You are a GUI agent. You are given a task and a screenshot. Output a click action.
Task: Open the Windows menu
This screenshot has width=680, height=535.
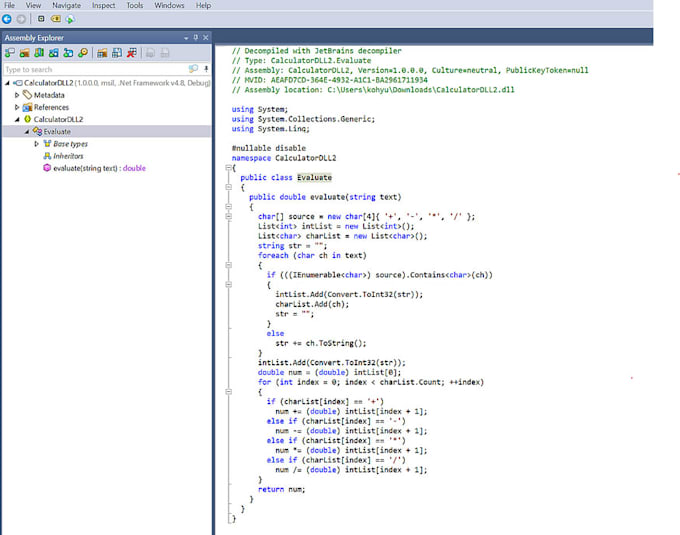(x=169, y=5)
